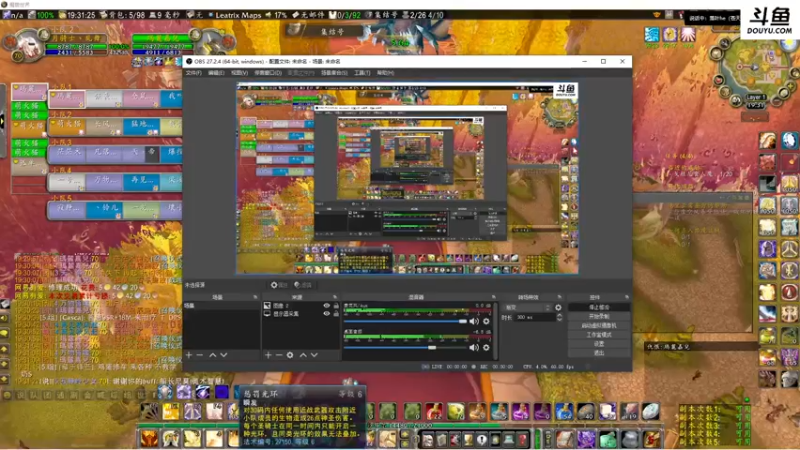The image size is (800, 450).
Task: Click the mixer panel vertical scrollbar
Action: (496, 331)
